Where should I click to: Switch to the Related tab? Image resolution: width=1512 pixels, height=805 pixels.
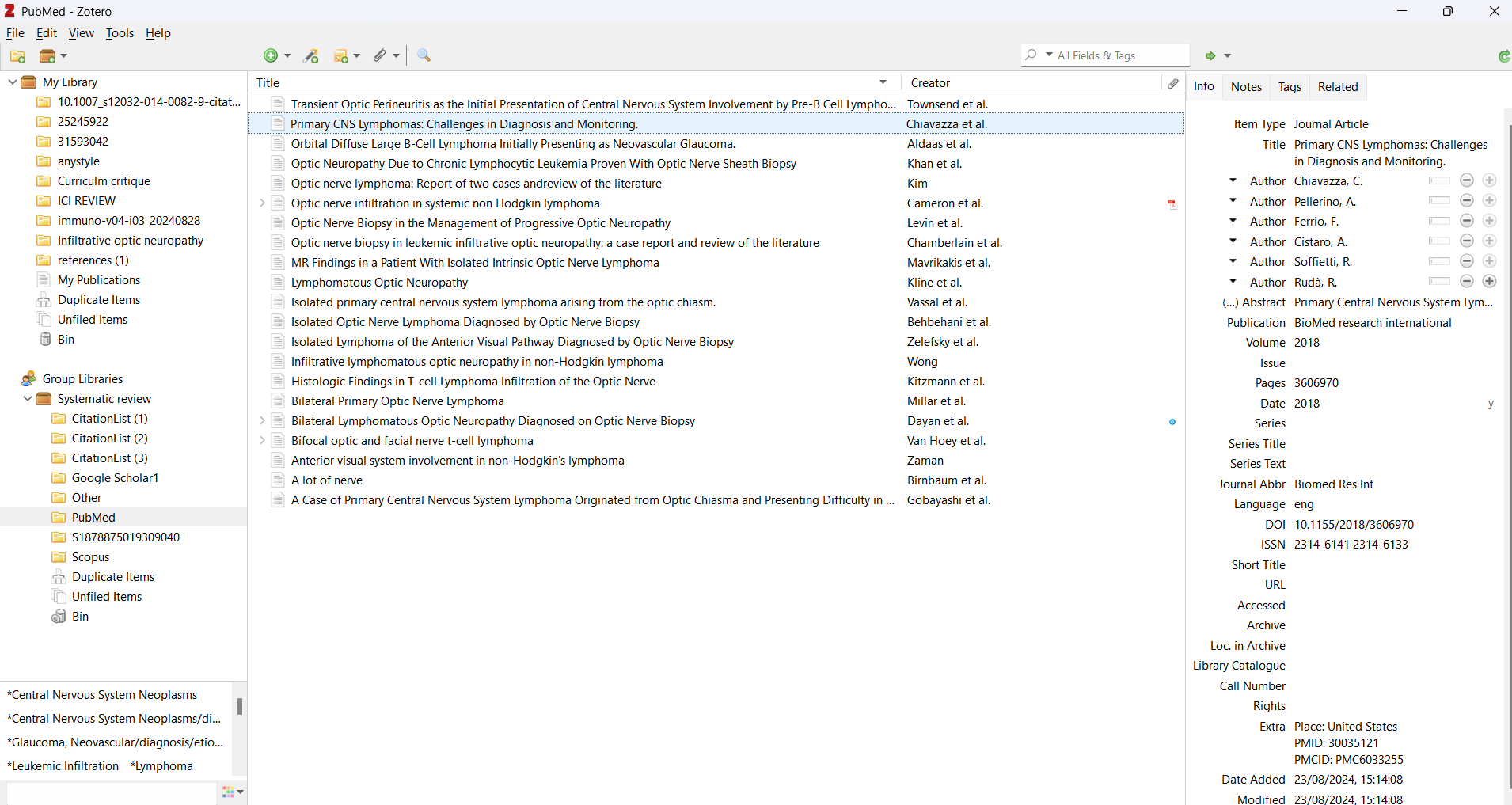[1338, 87]
